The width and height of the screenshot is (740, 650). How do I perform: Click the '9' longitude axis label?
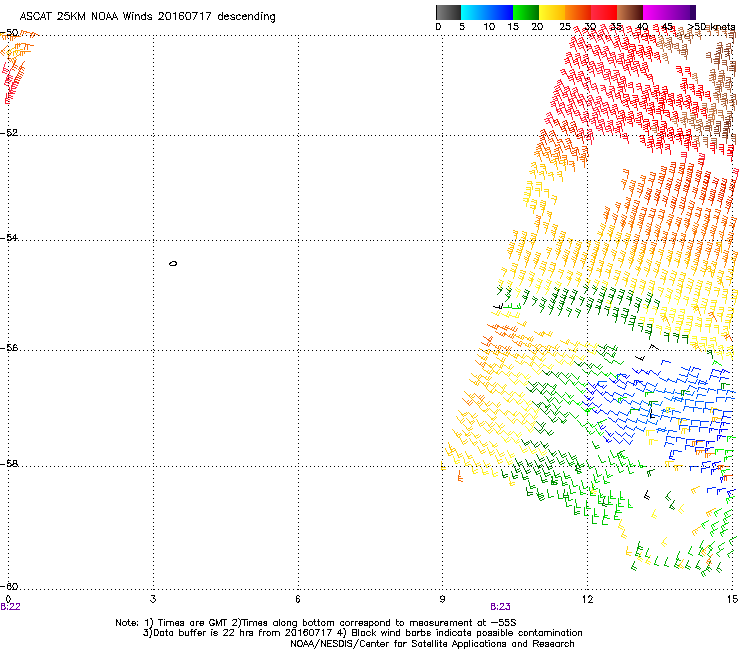[442, 599]
